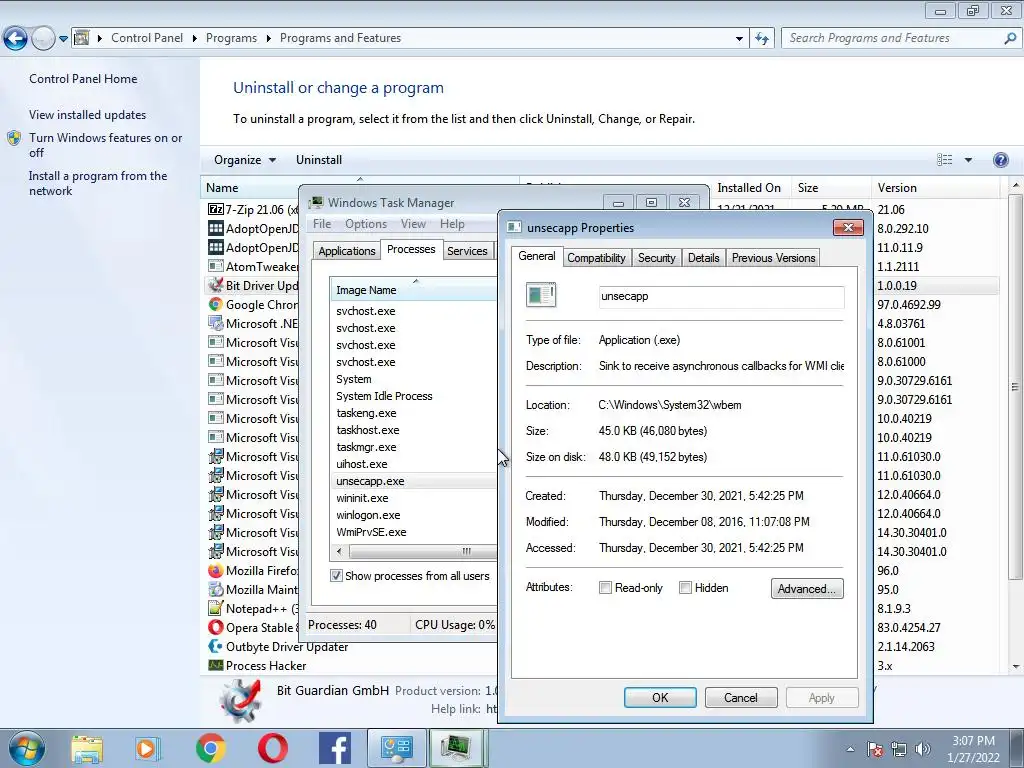Screen dimensions: 1024x768
Task: Open Task Manager File menu
Action: pyautogui.click(x=322, y=224)
